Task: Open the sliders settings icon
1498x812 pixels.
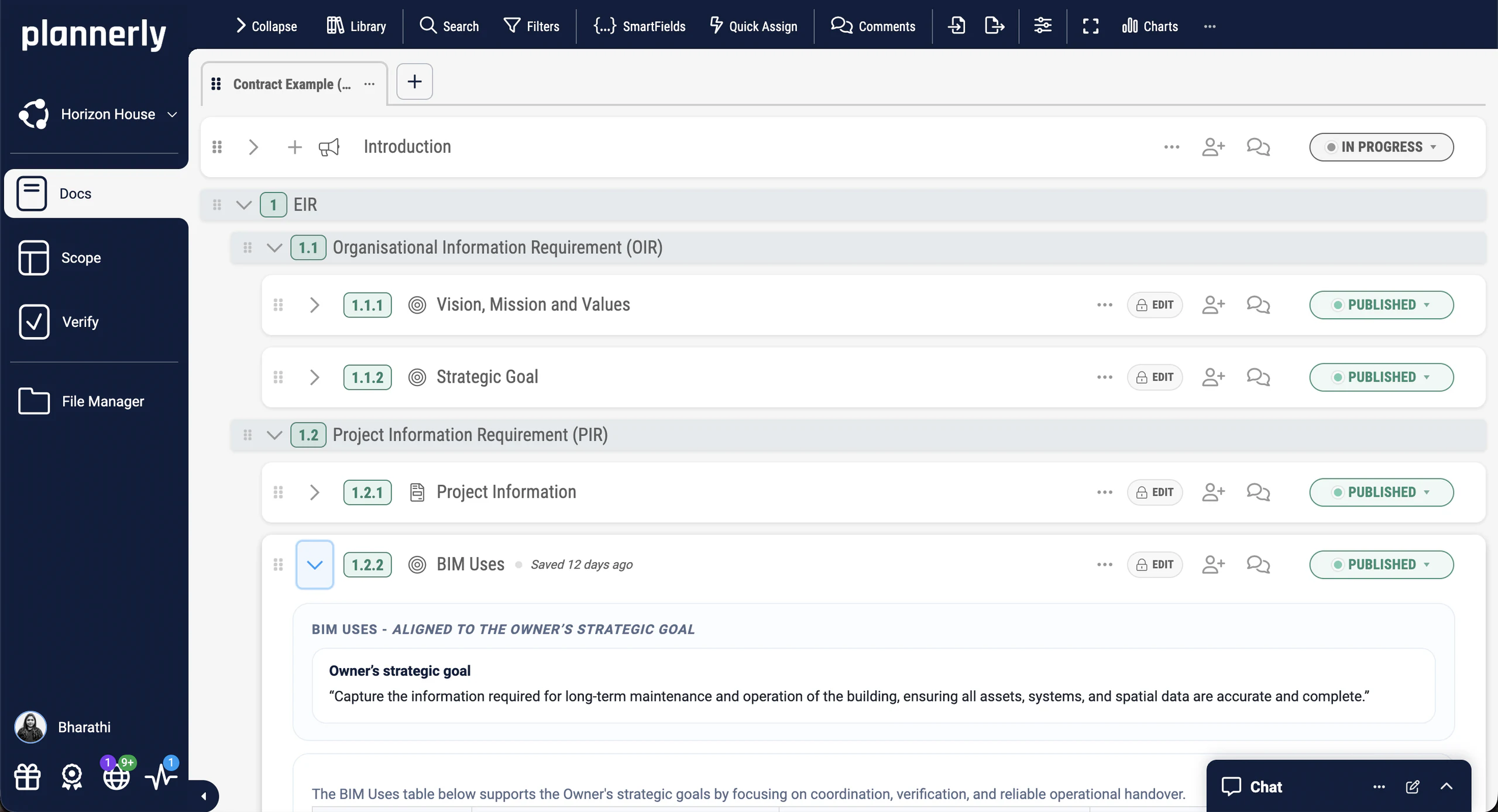Action: coord(1042,26)
